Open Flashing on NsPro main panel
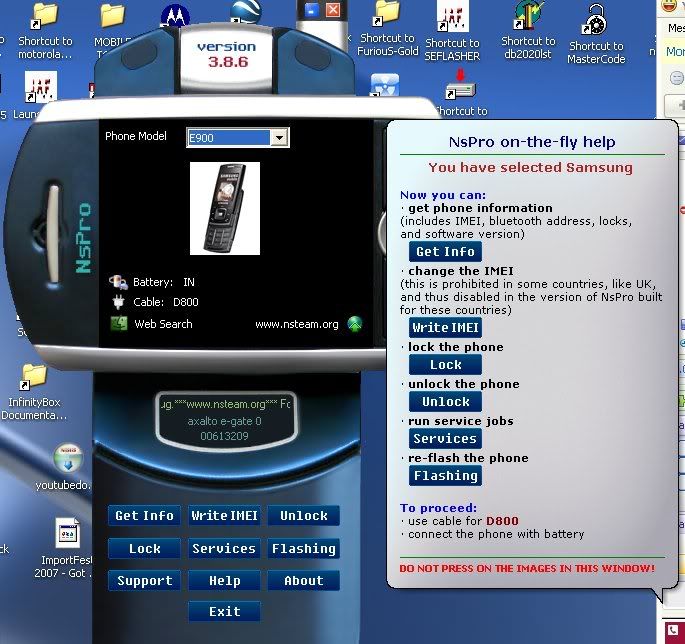Image resolution: width=685 pixels, height=644 pixels. (x=304, y=548)
